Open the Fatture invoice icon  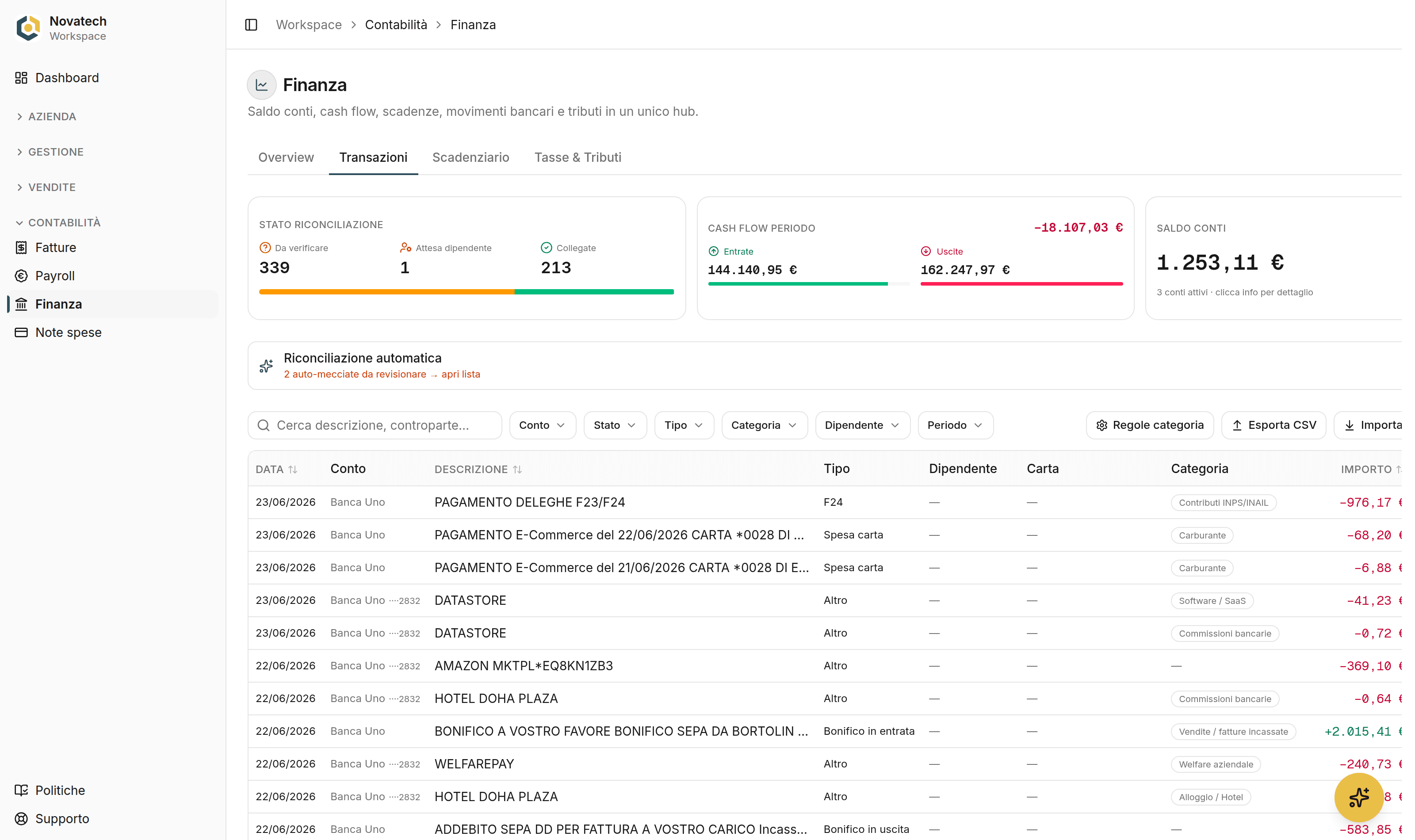[22, 248]
